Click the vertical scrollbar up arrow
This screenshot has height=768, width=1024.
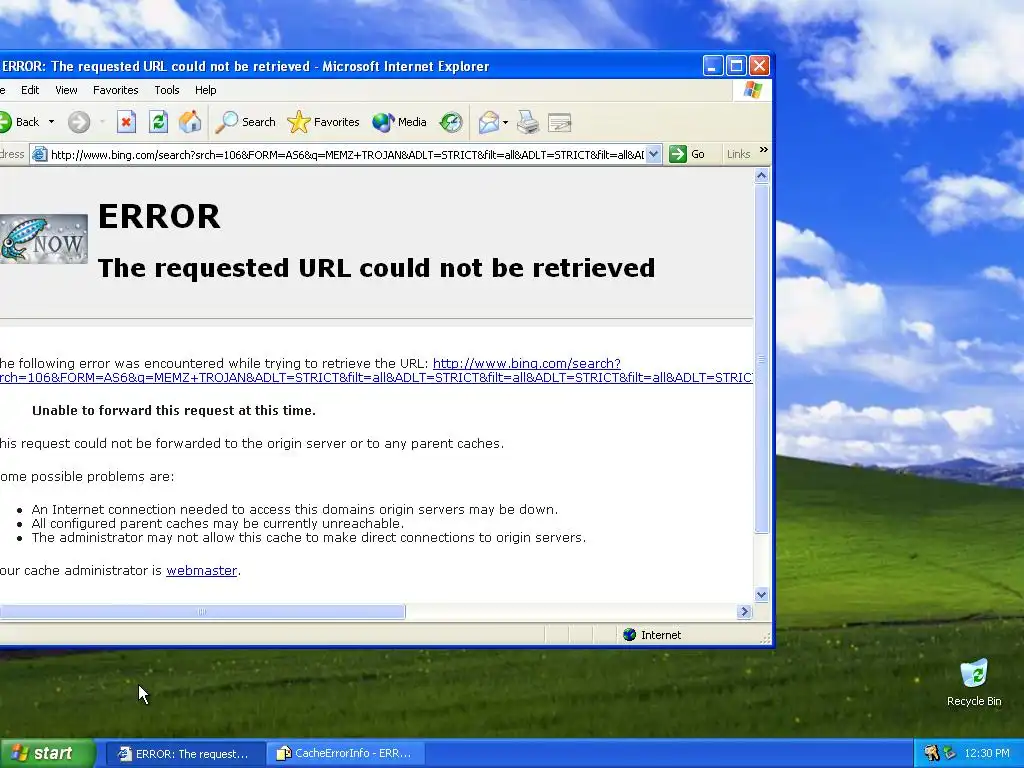[x=761, y=176]
